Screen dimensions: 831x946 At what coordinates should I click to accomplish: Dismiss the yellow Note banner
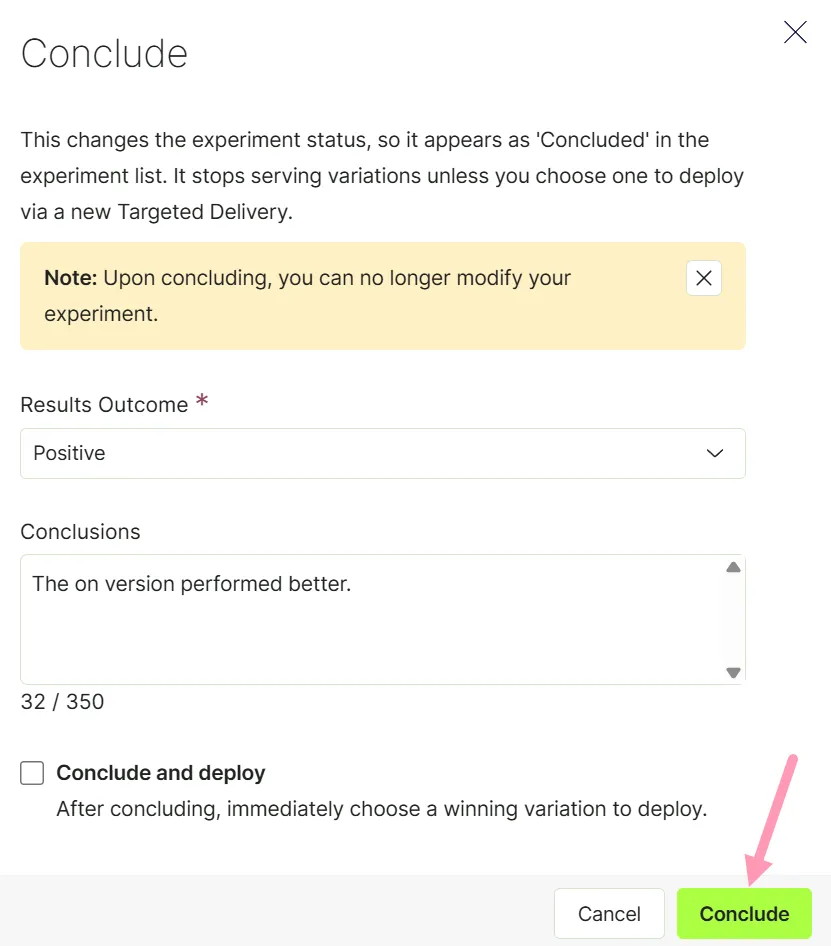704,278
